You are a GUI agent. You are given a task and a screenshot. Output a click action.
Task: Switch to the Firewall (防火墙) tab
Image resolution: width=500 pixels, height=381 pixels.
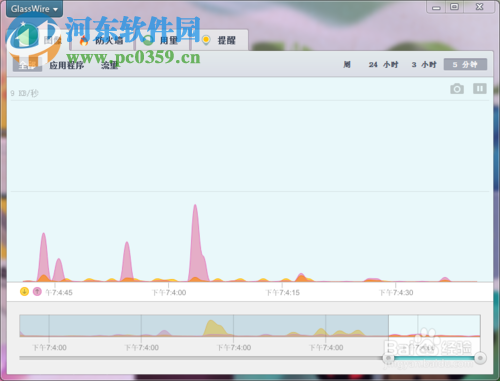click(x=102, y=40)
